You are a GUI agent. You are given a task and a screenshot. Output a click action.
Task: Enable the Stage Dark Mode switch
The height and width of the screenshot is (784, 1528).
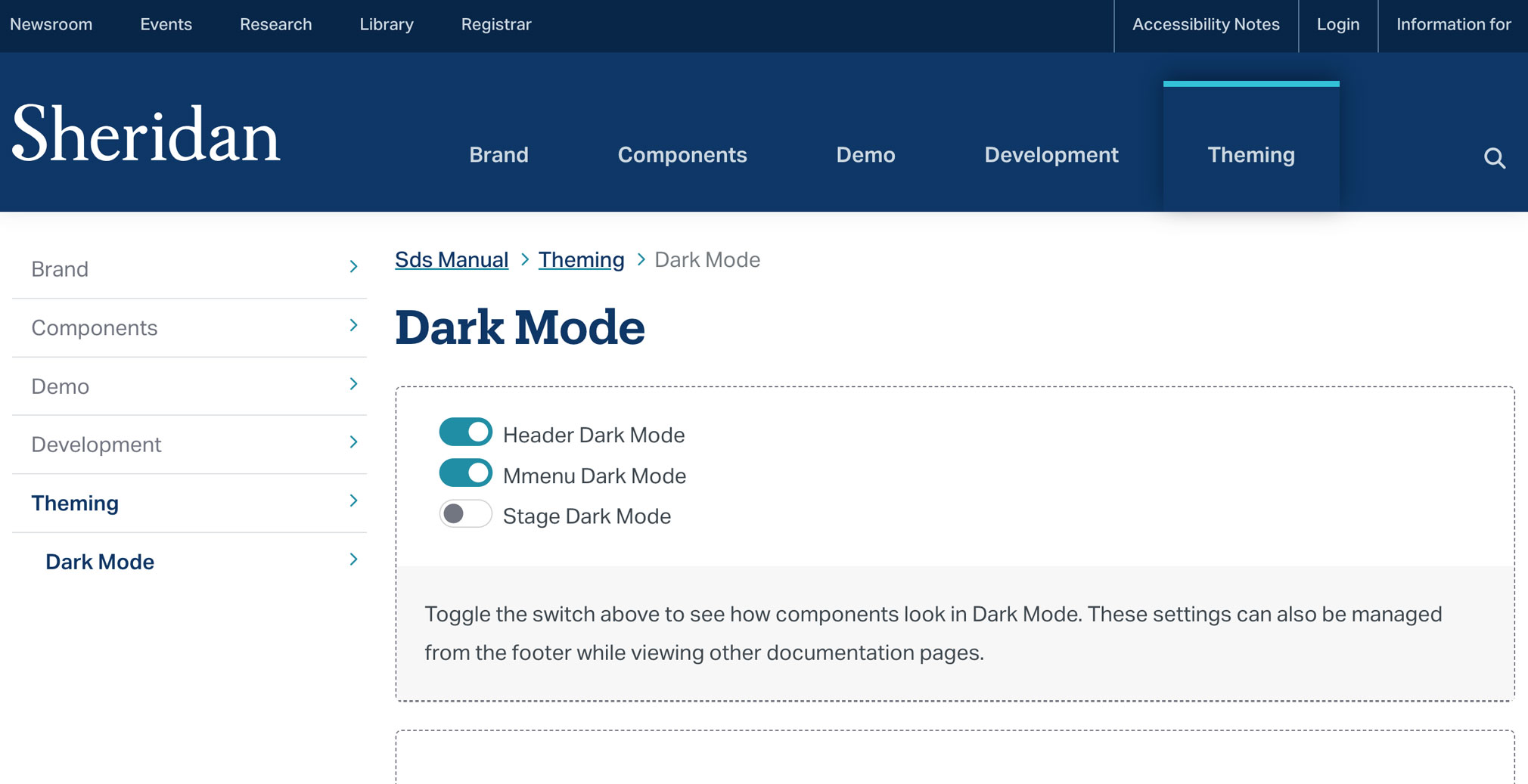point(466,514)
